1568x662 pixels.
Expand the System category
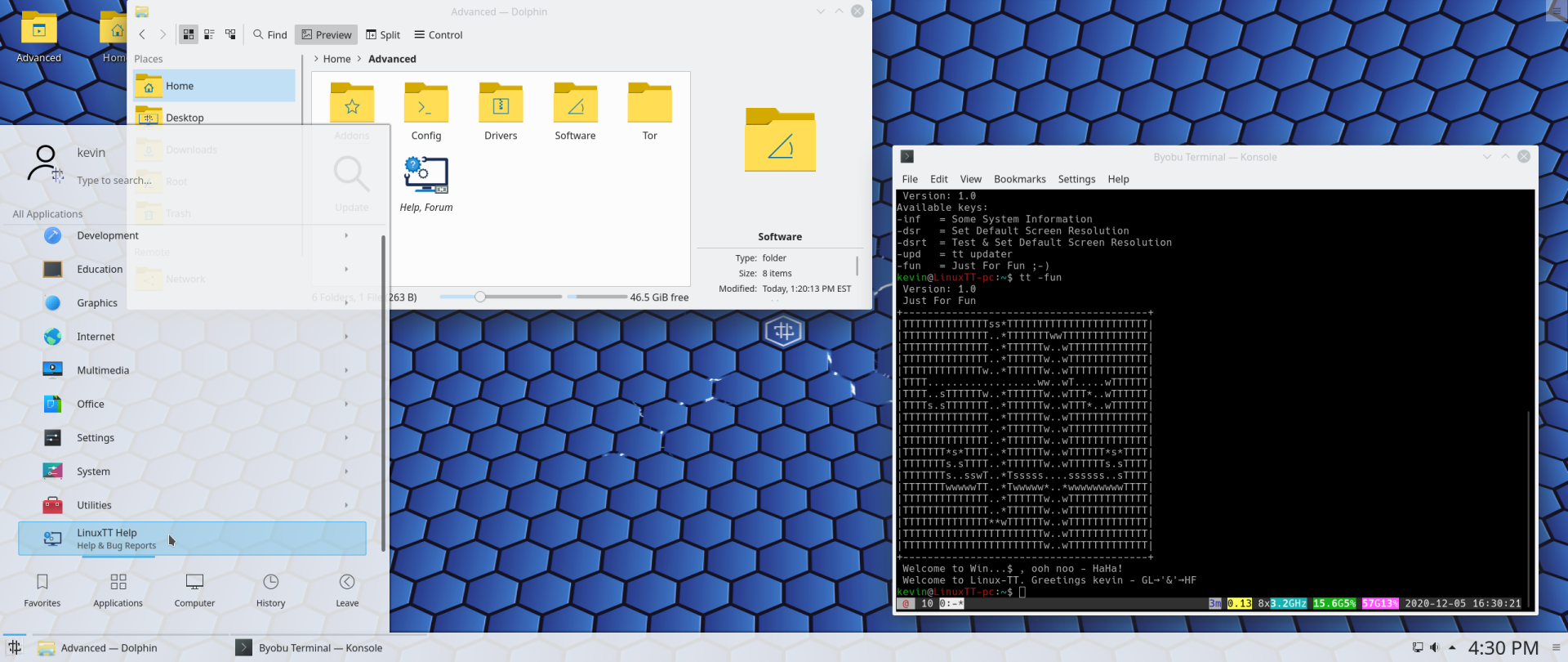pos(193,472)
